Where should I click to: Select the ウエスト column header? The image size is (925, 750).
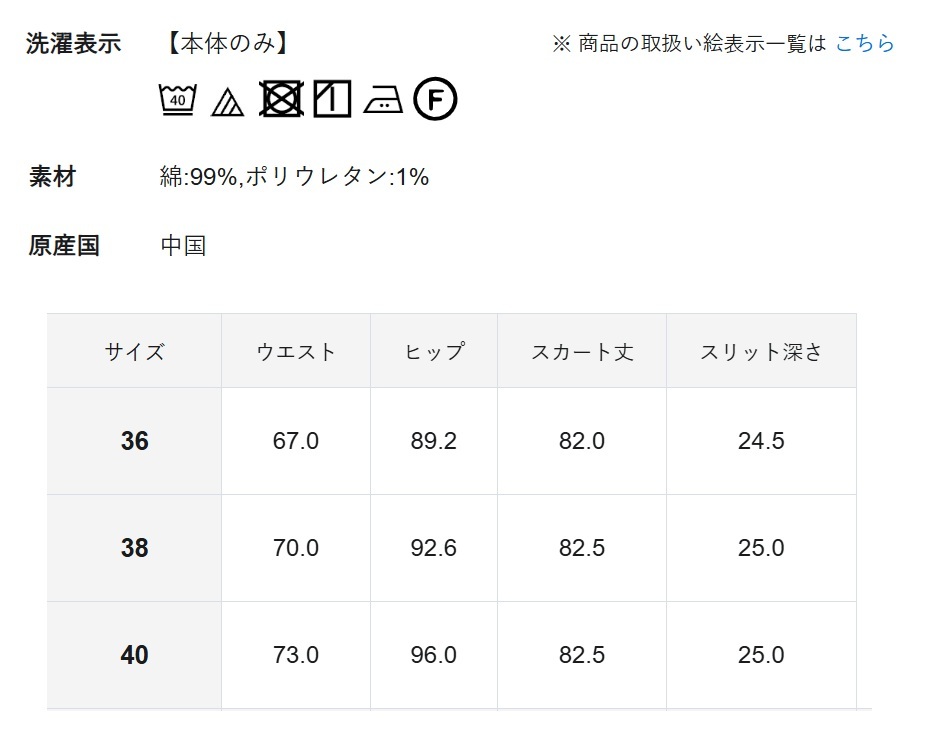coord(296,351)
